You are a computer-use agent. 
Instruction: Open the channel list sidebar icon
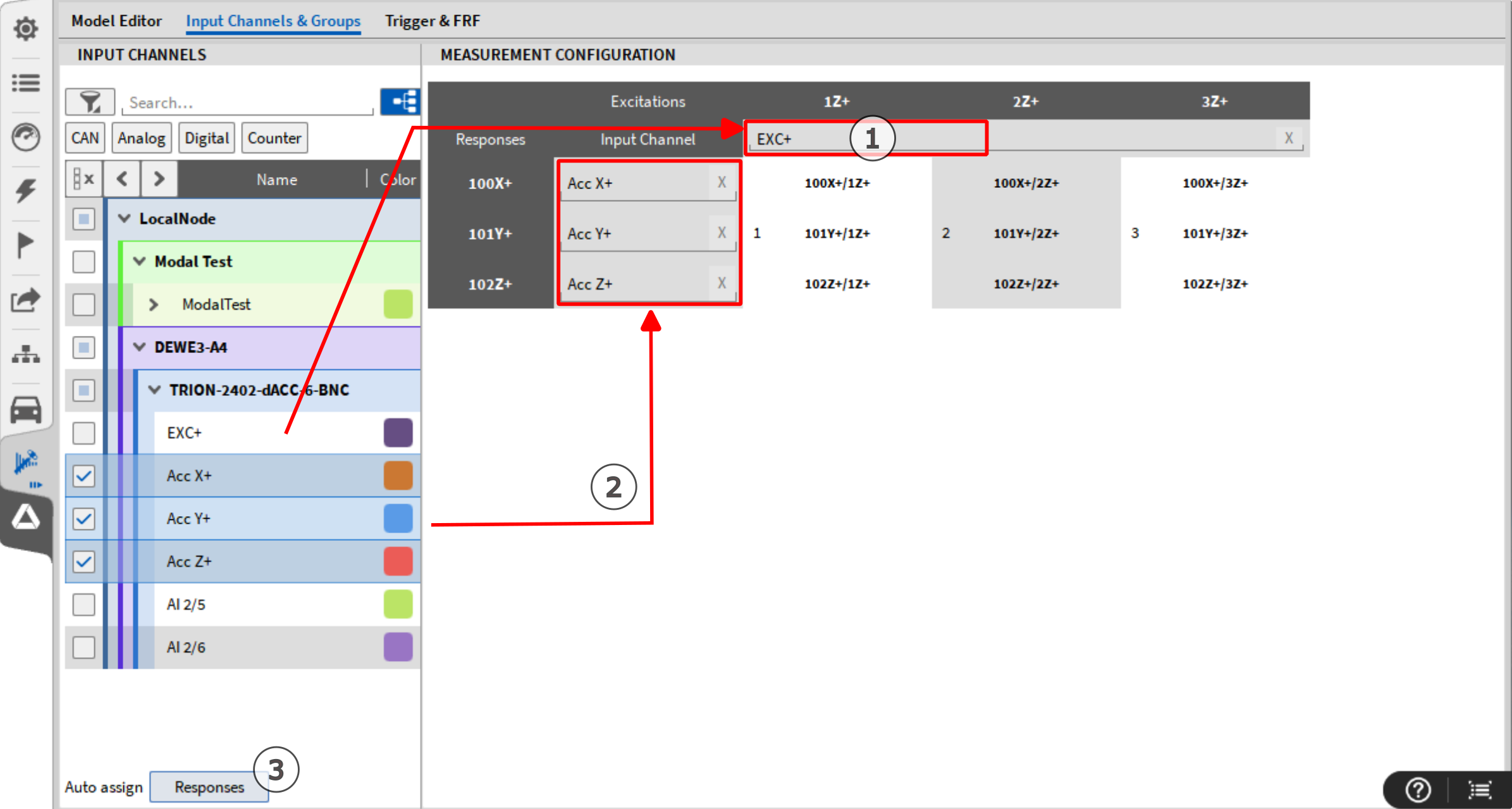26,83
